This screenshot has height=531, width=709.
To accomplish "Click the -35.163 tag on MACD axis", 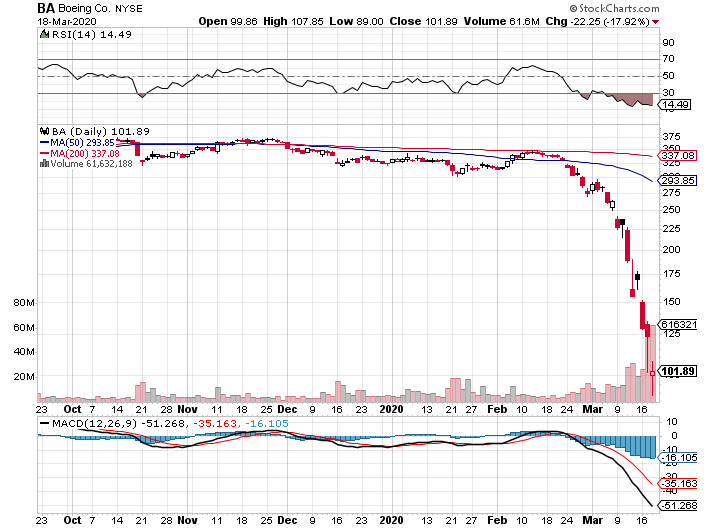I will (x=679, y=484).
